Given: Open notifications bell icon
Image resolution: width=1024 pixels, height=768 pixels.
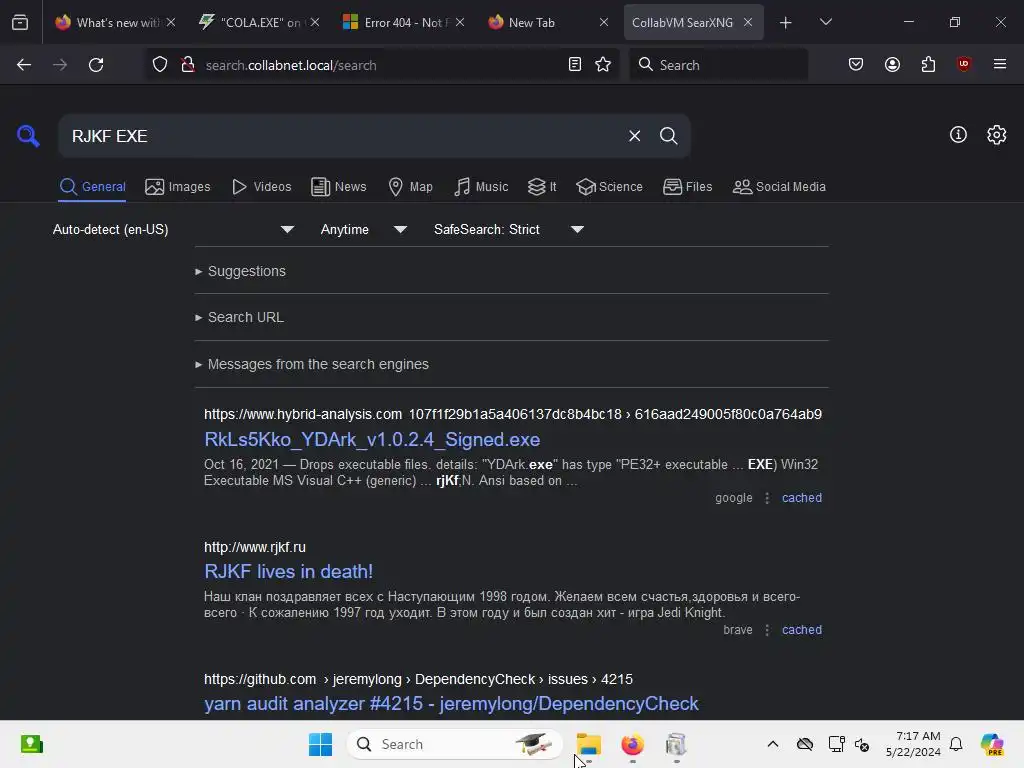Looking at the screenshot, I should tap(956, 744).
